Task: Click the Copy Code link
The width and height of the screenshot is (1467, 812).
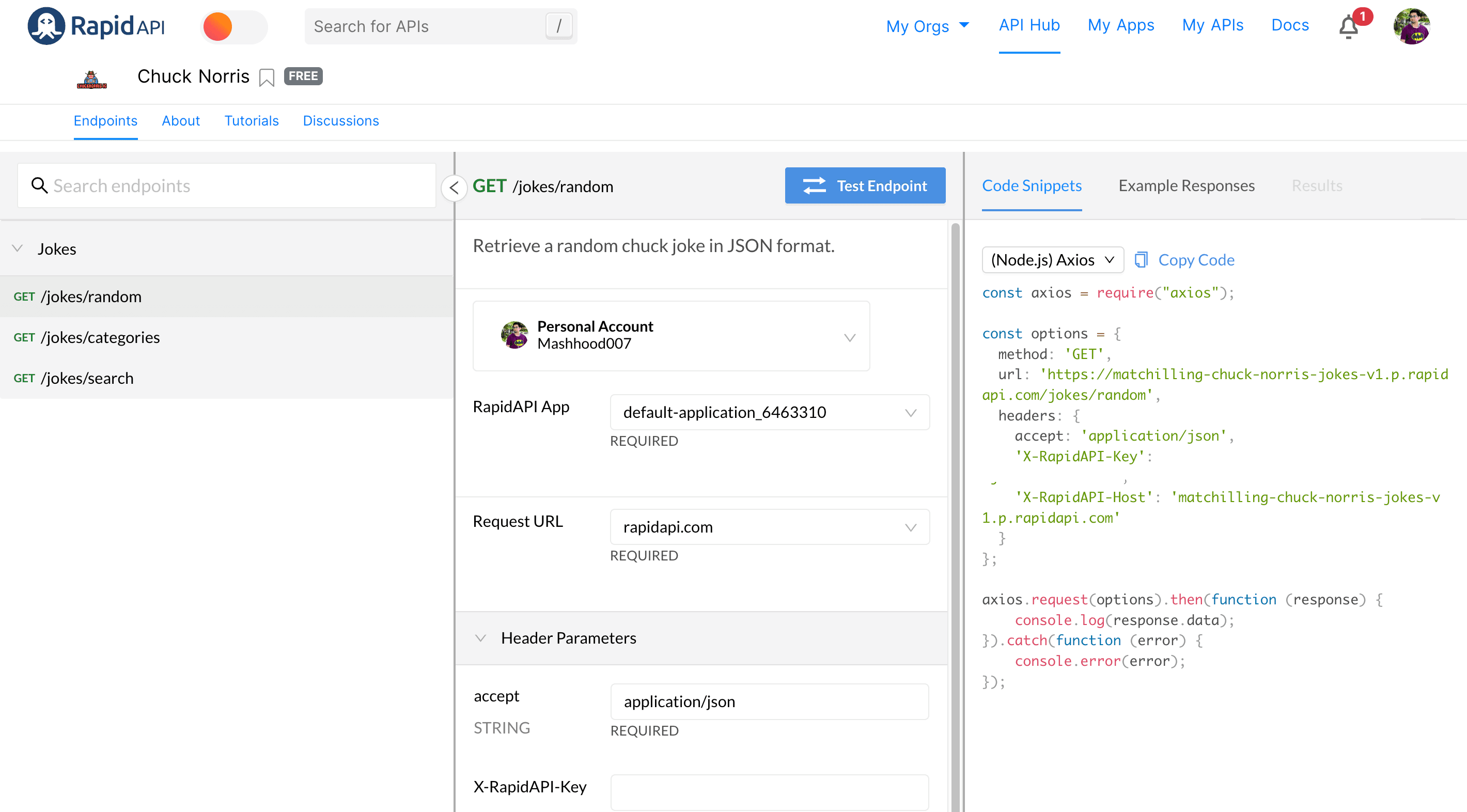Action: coord(1196,260)
